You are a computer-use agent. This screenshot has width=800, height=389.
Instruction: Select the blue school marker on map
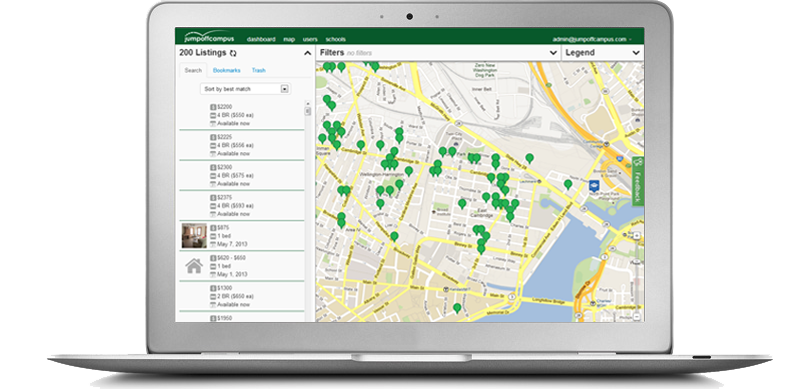tap(594, 186)
